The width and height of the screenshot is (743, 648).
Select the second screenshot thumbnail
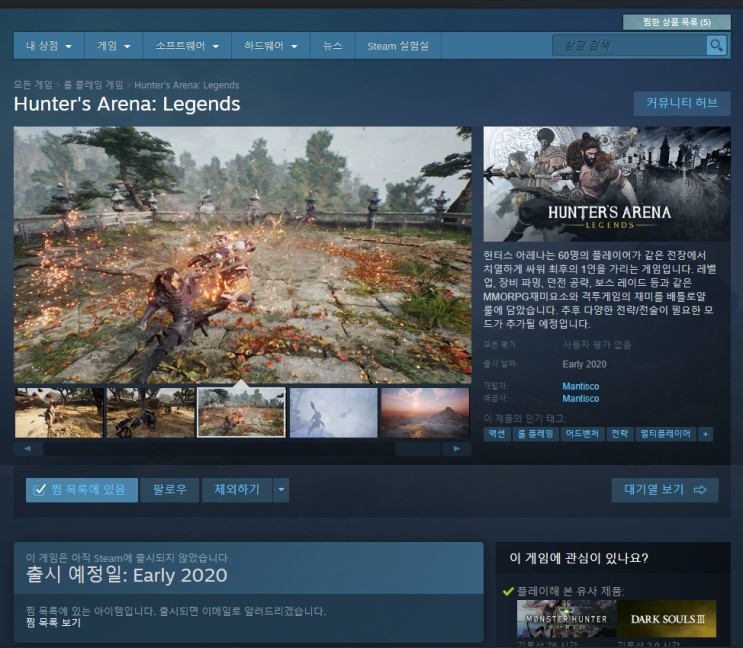coord(151,413)
